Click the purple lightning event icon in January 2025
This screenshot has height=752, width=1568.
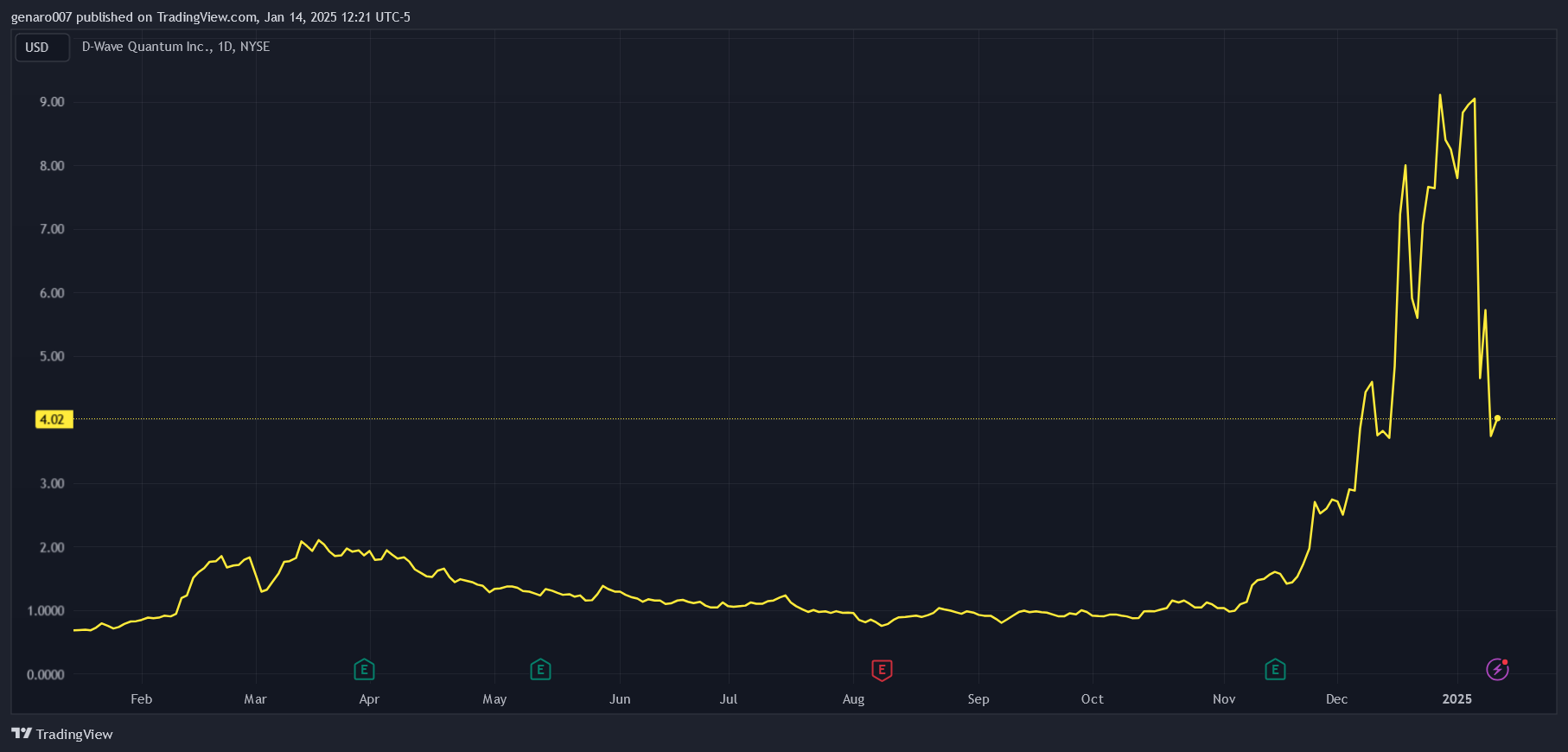[x=1497, y=669]
